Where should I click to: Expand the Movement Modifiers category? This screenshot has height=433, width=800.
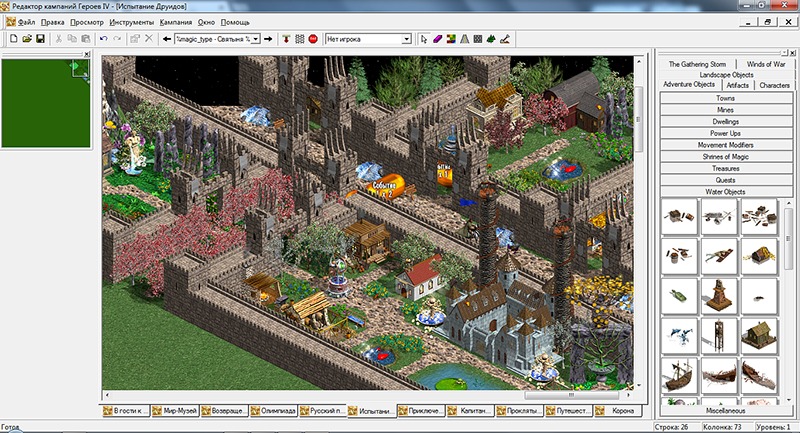[x=726, y=145]
